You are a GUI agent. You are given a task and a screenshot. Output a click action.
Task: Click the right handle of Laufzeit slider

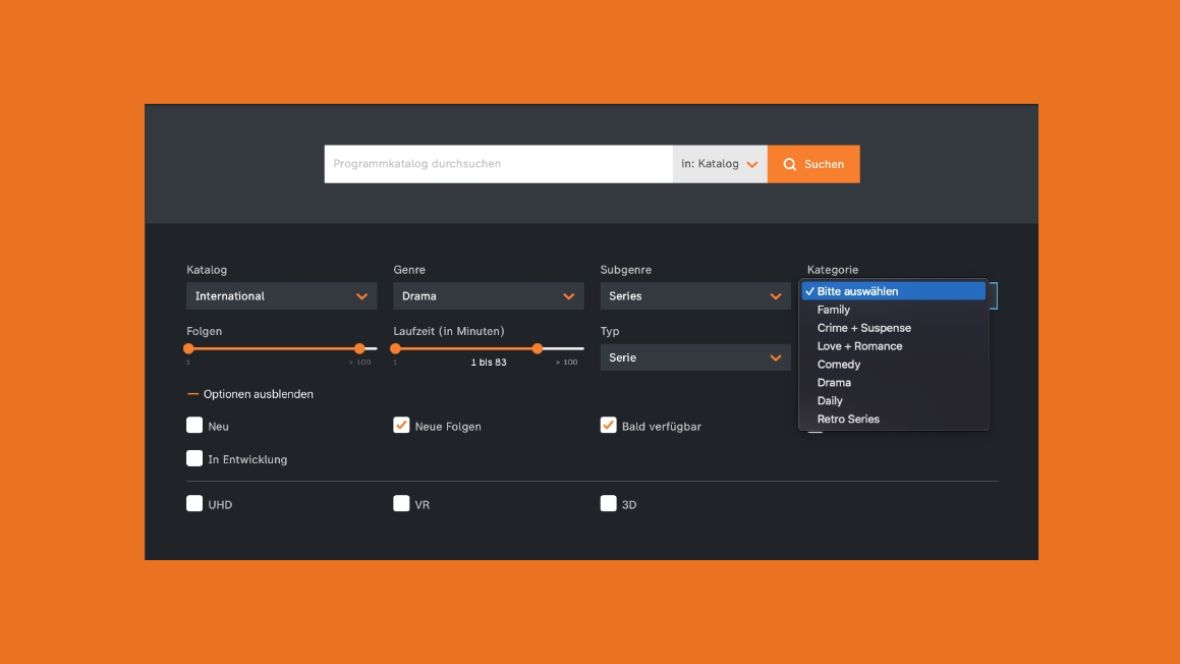coord(537,349)
